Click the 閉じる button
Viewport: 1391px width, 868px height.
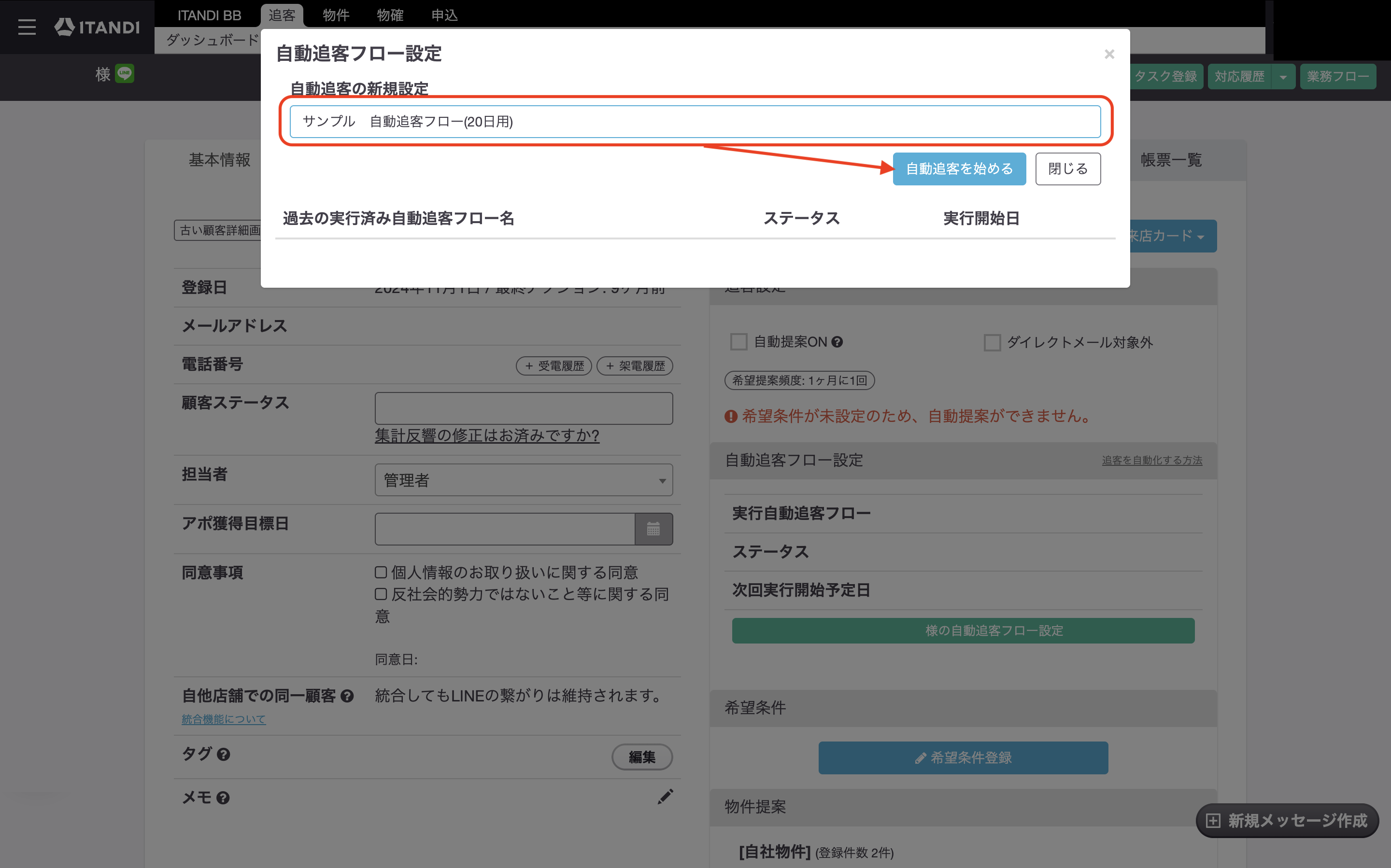click(1068, 169)
